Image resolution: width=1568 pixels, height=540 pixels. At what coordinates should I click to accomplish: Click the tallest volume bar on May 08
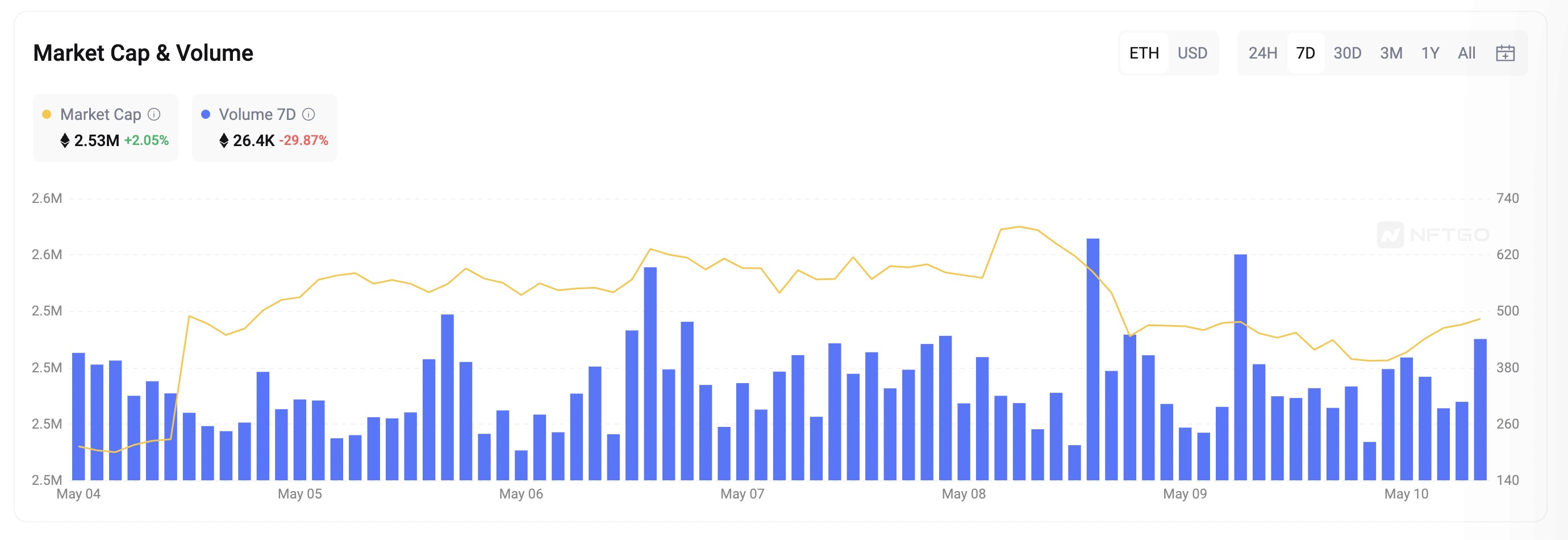tap(1092, 359)
